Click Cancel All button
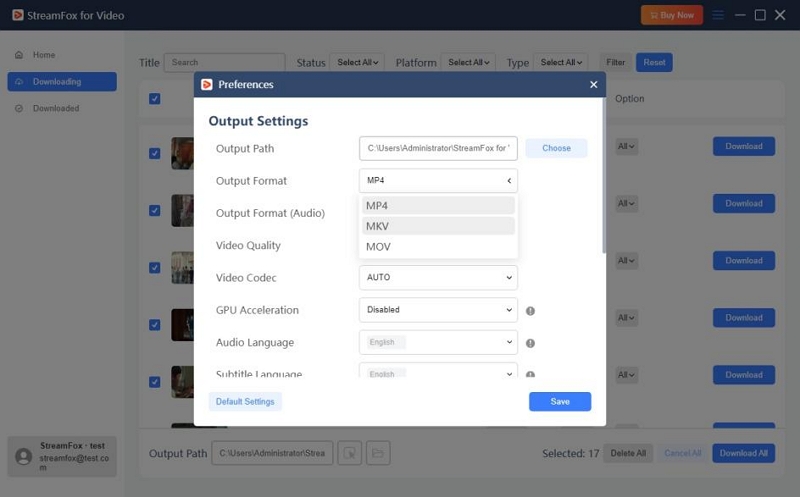 coord(682,453)
